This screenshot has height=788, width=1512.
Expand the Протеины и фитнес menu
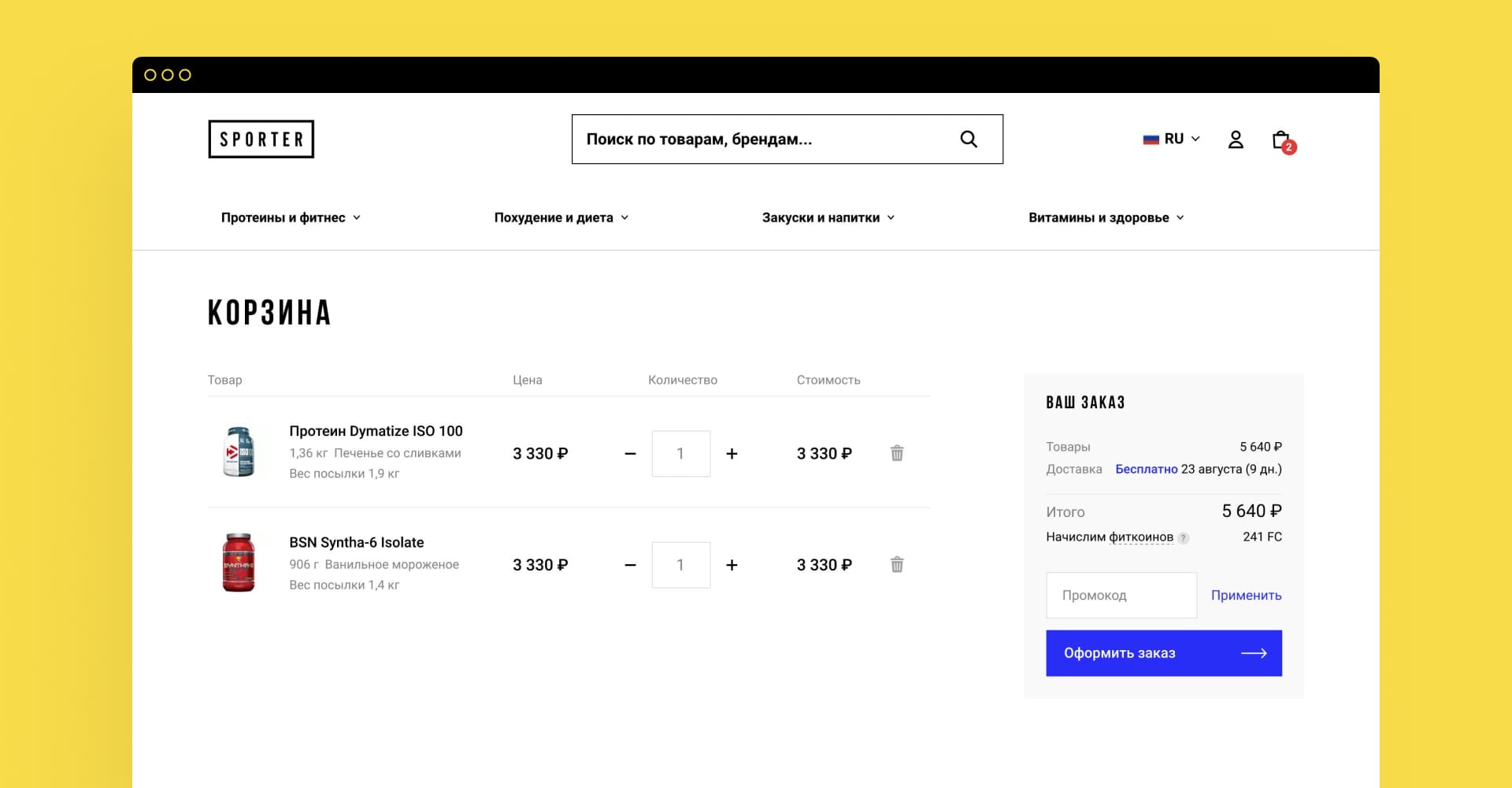[x=291, y=217]
